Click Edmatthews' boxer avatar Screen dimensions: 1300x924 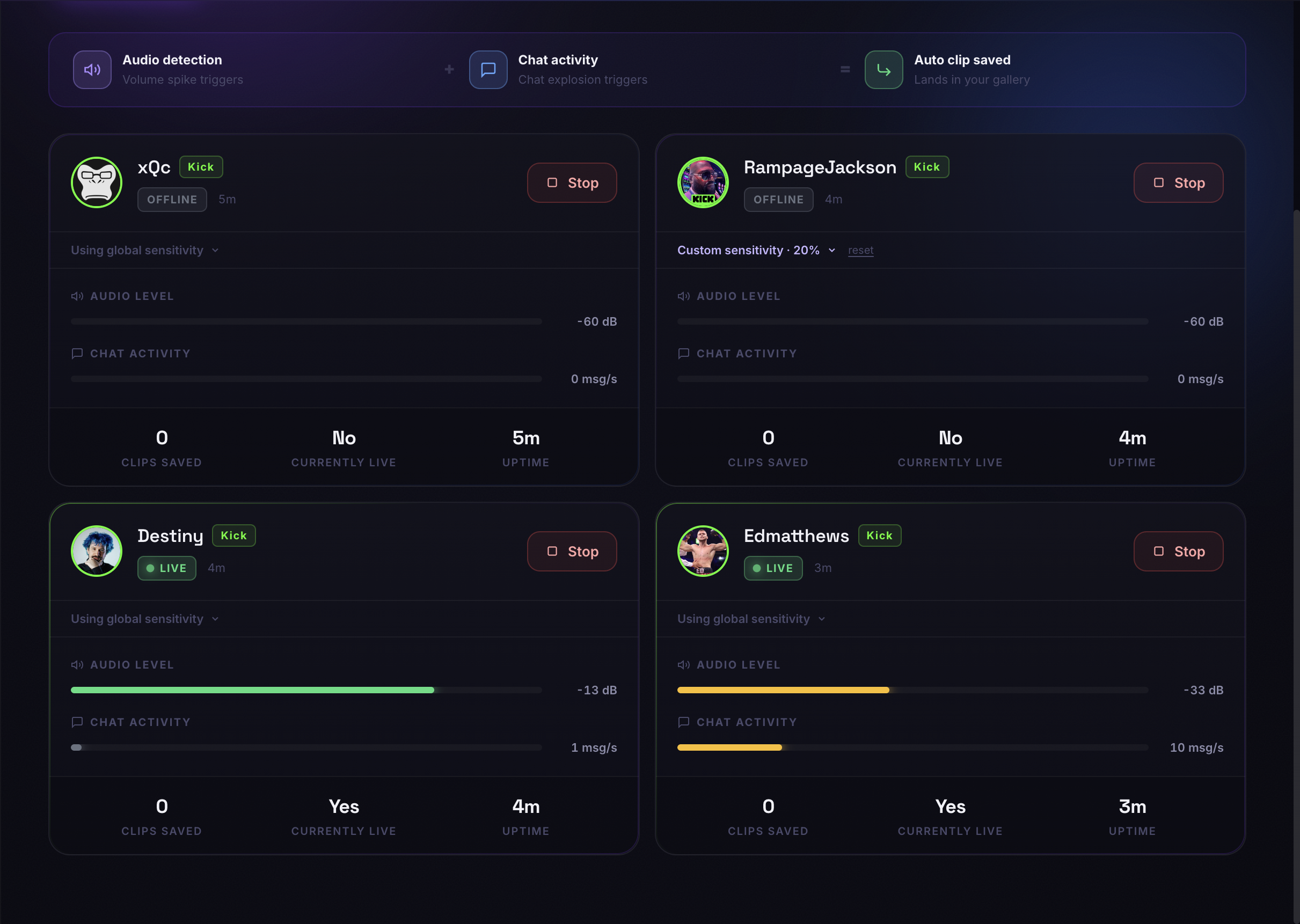coord(703,551)
